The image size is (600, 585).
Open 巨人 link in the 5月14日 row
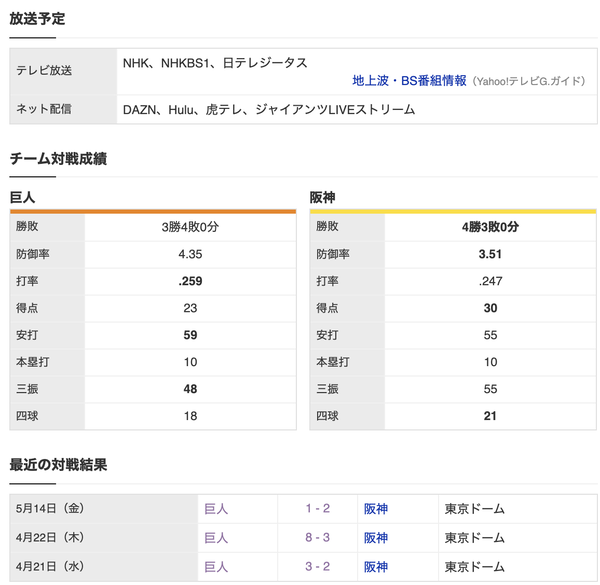click(x=216, y=508)
